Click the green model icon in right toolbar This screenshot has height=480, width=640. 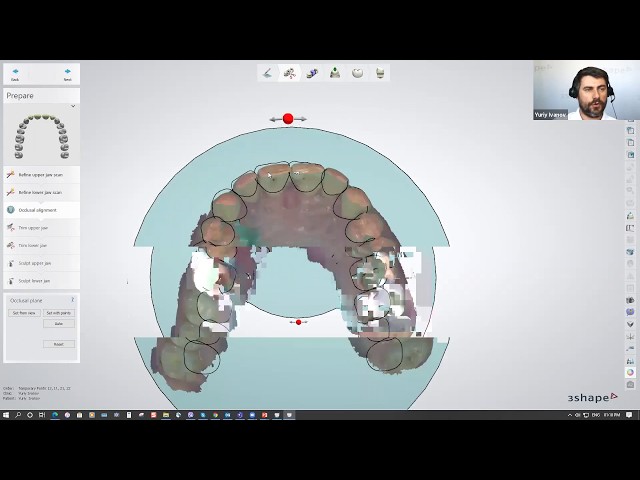[x=630, y=216]
